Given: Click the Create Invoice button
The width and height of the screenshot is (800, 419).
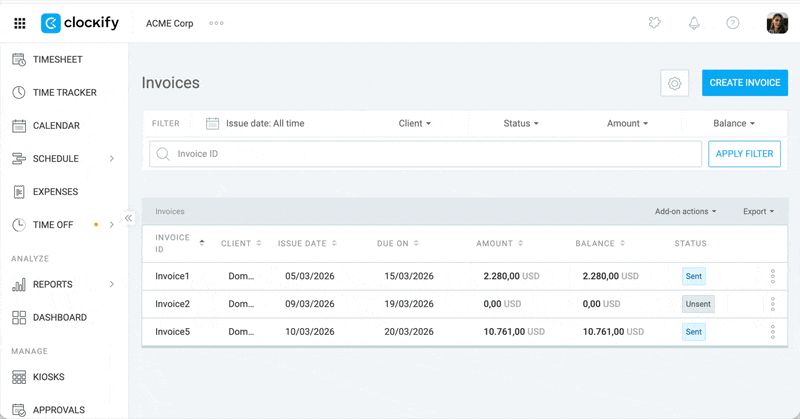Looking at the screenshot, I should [744, 83].
